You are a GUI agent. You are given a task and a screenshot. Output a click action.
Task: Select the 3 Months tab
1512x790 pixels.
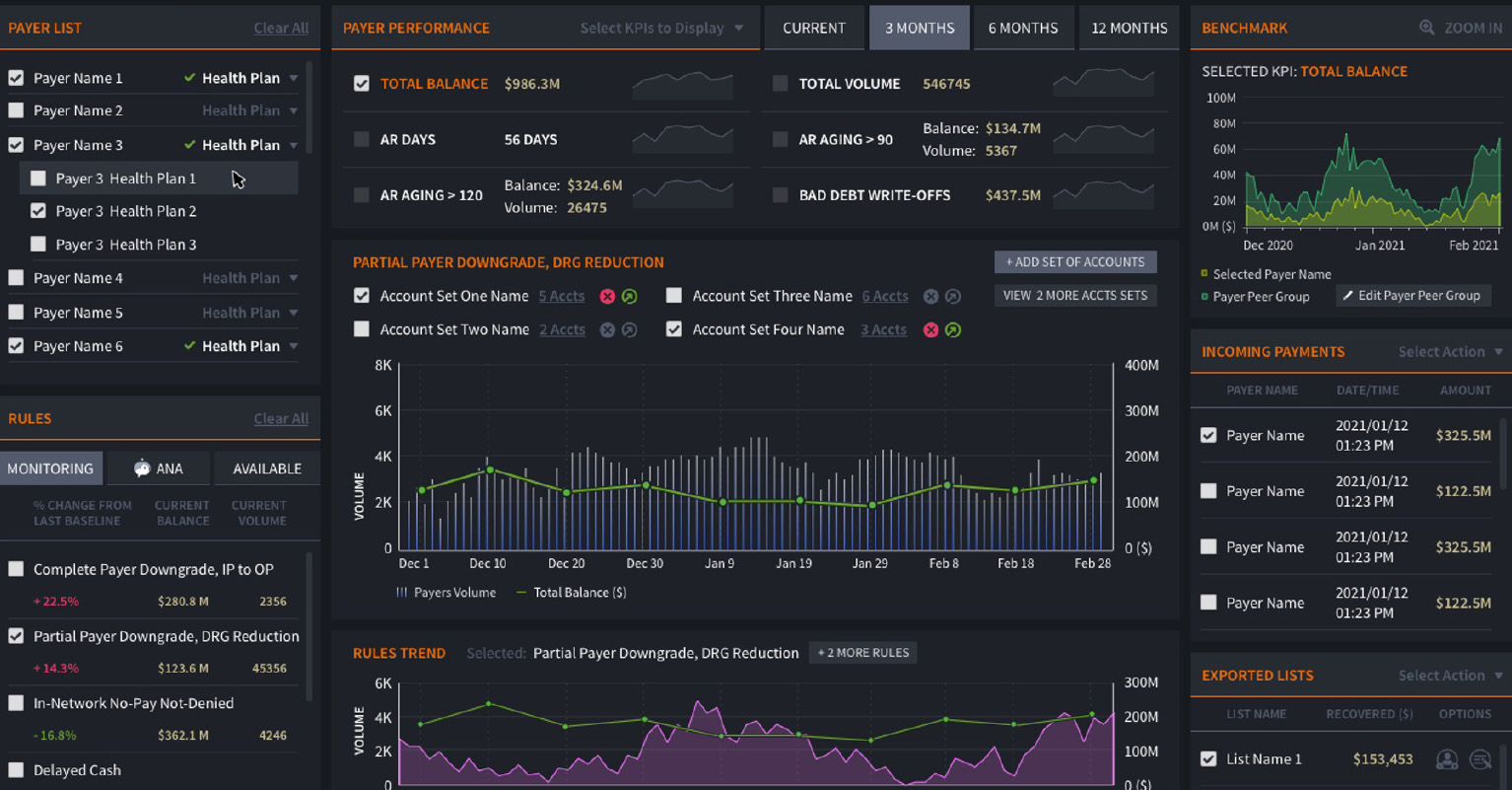point(920,28)
